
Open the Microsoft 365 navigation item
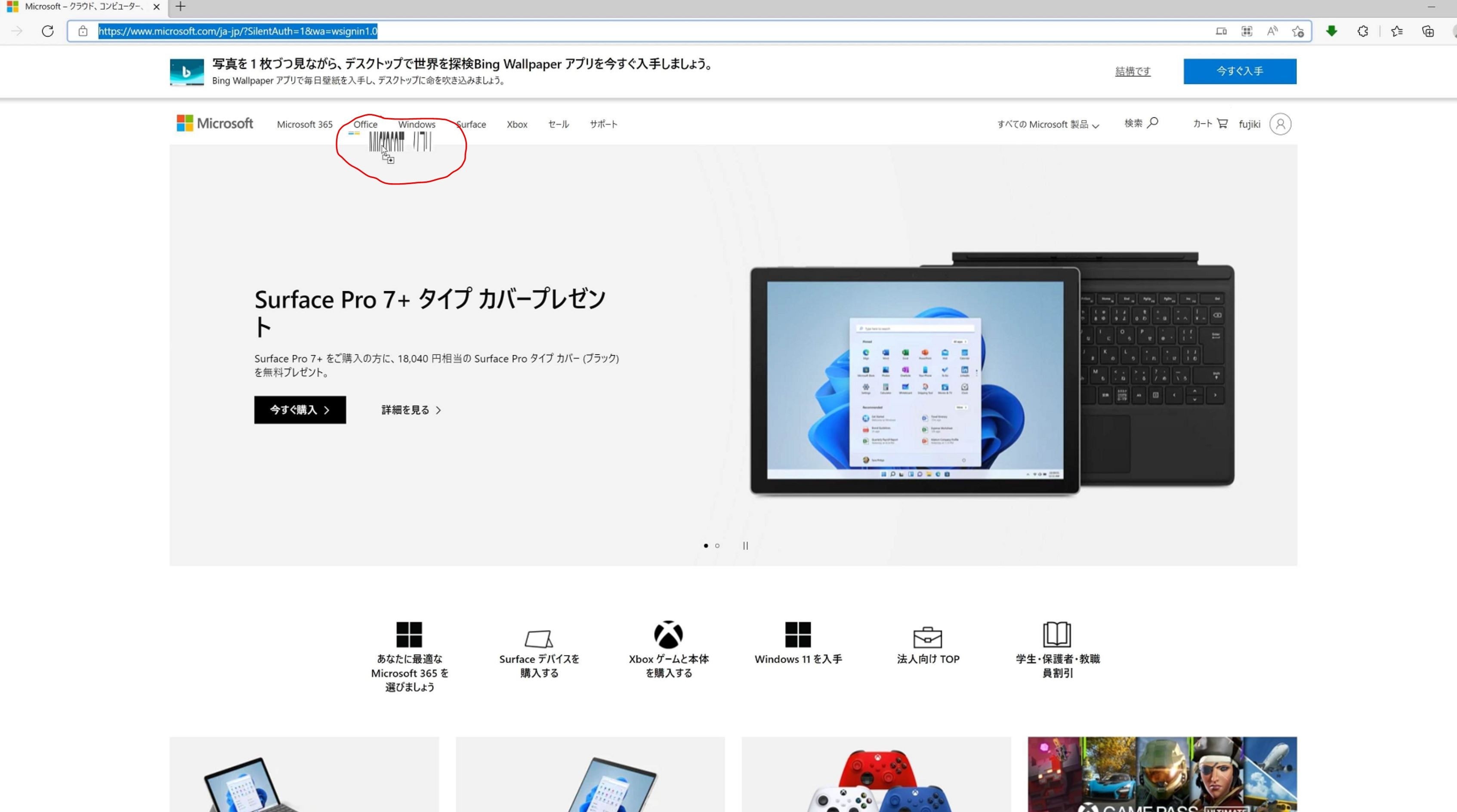click(x=304, y=124)
